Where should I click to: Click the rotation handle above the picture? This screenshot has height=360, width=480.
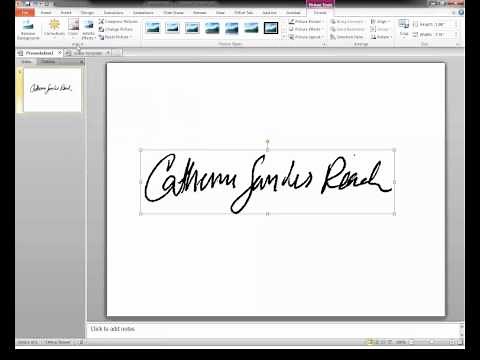(x=268, y=141)
